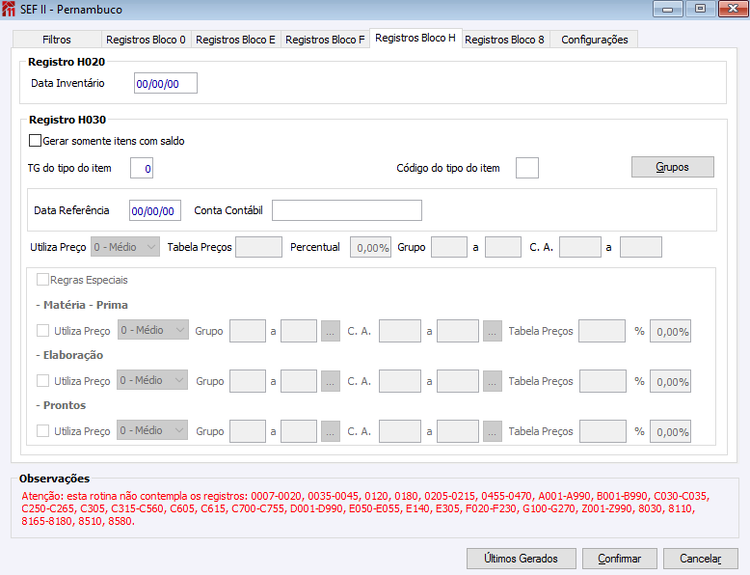
Task: Expand Elaboração price type dropdown
Action: (152, 380)
